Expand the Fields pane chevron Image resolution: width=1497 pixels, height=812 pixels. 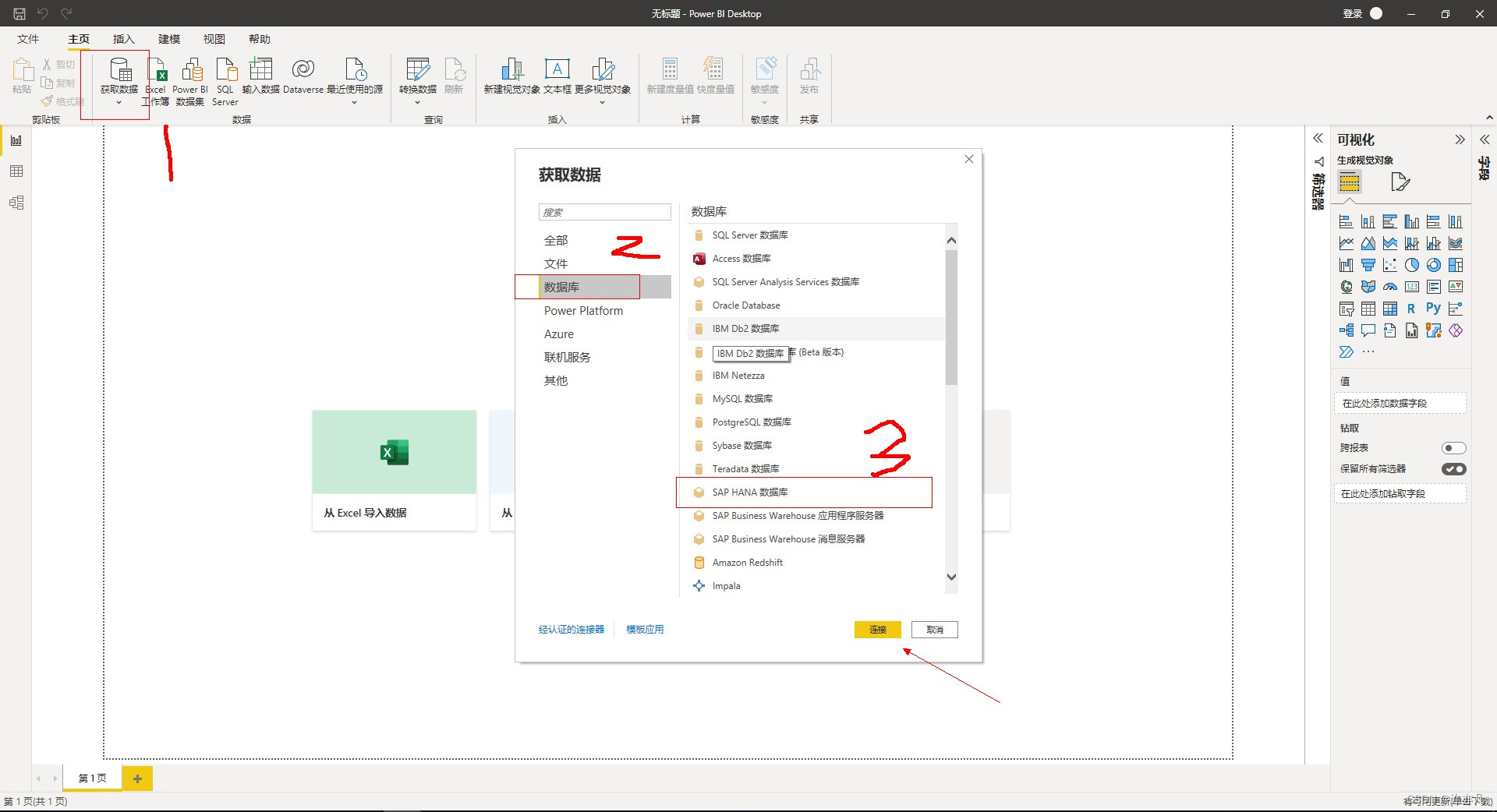pos(1485,139)
